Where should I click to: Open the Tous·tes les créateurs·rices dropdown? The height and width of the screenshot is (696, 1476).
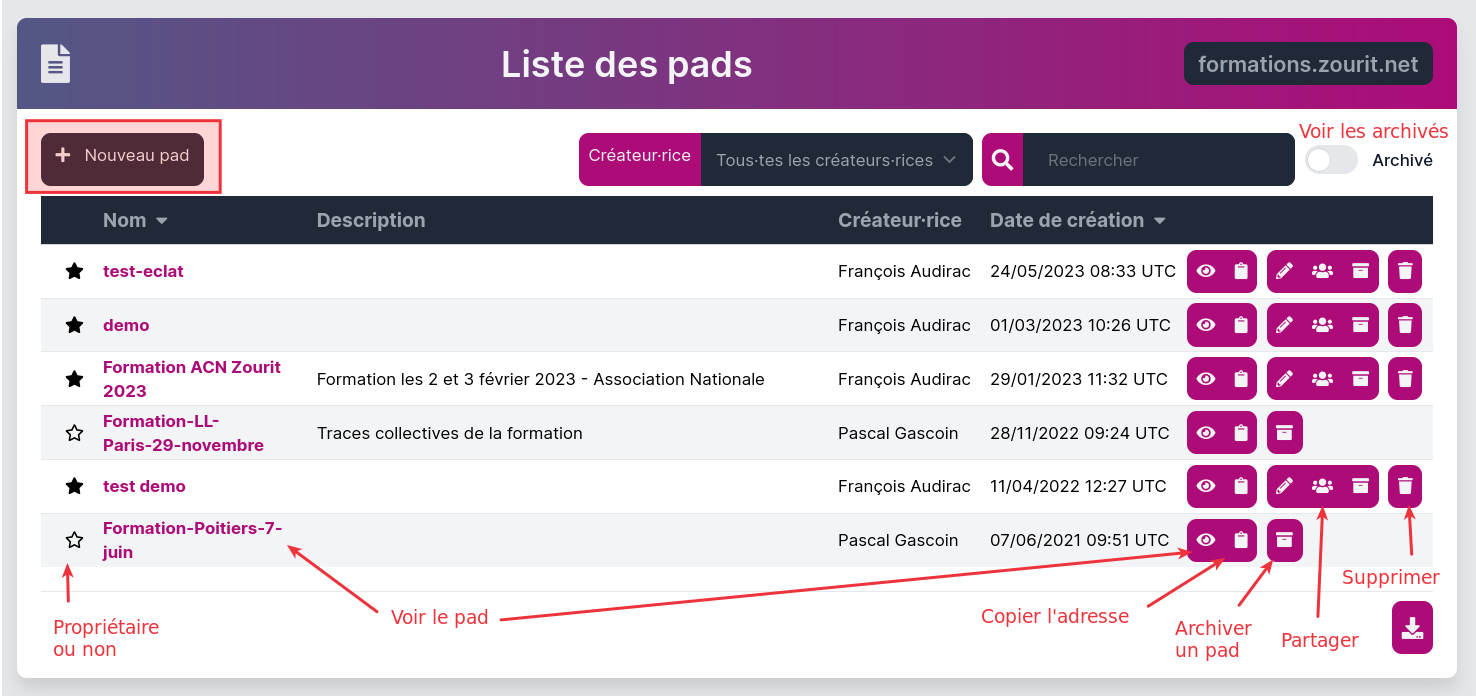pyautogui.click(x=836, y=160)
